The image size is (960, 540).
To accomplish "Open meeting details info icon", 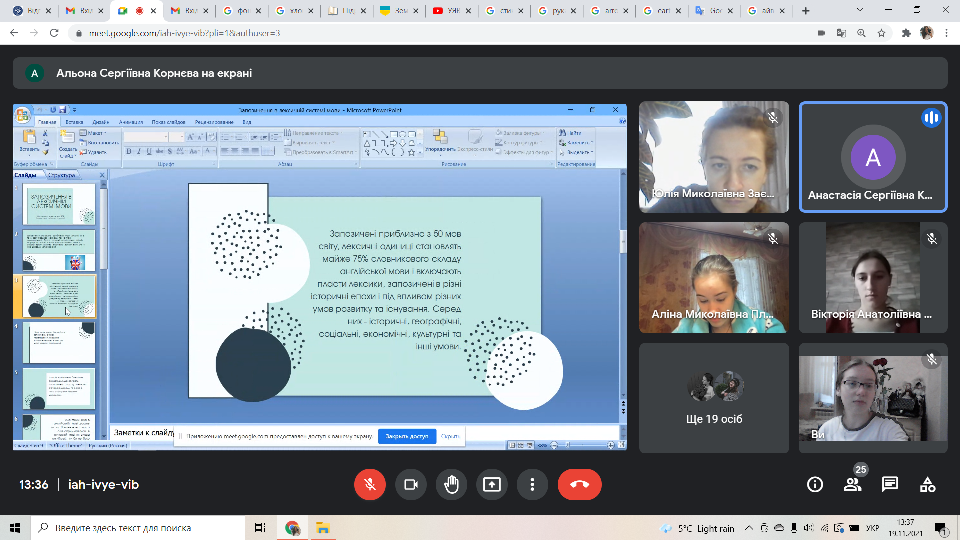I will pyautogui.click(x=814, y=484).
